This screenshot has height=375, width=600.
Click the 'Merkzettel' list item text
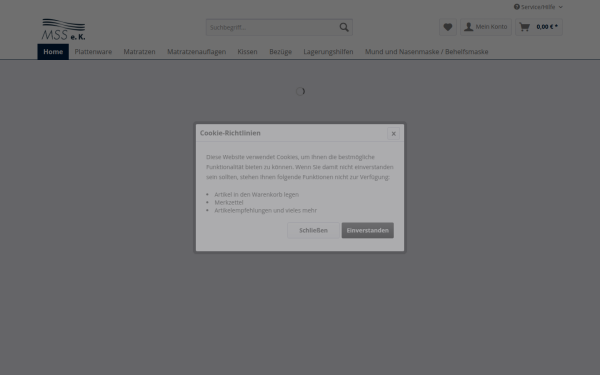pyautogui.click(x=228, y=202)
